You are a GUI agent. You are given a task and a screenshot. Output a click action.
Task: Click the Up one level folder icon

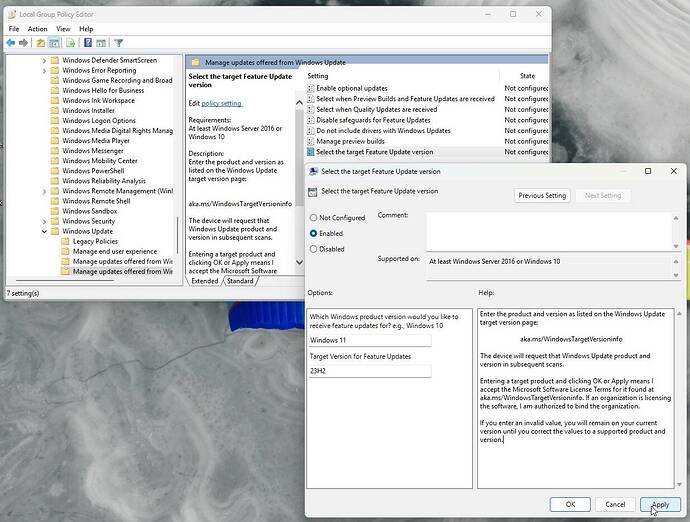coord(40,43)
